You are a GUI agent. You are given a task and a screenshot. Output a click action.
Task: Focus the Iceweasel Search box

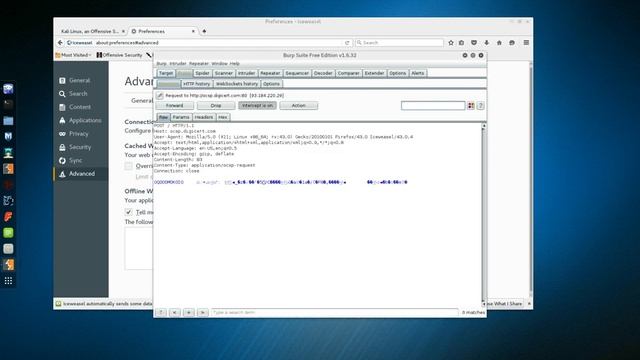pos(399,42)
